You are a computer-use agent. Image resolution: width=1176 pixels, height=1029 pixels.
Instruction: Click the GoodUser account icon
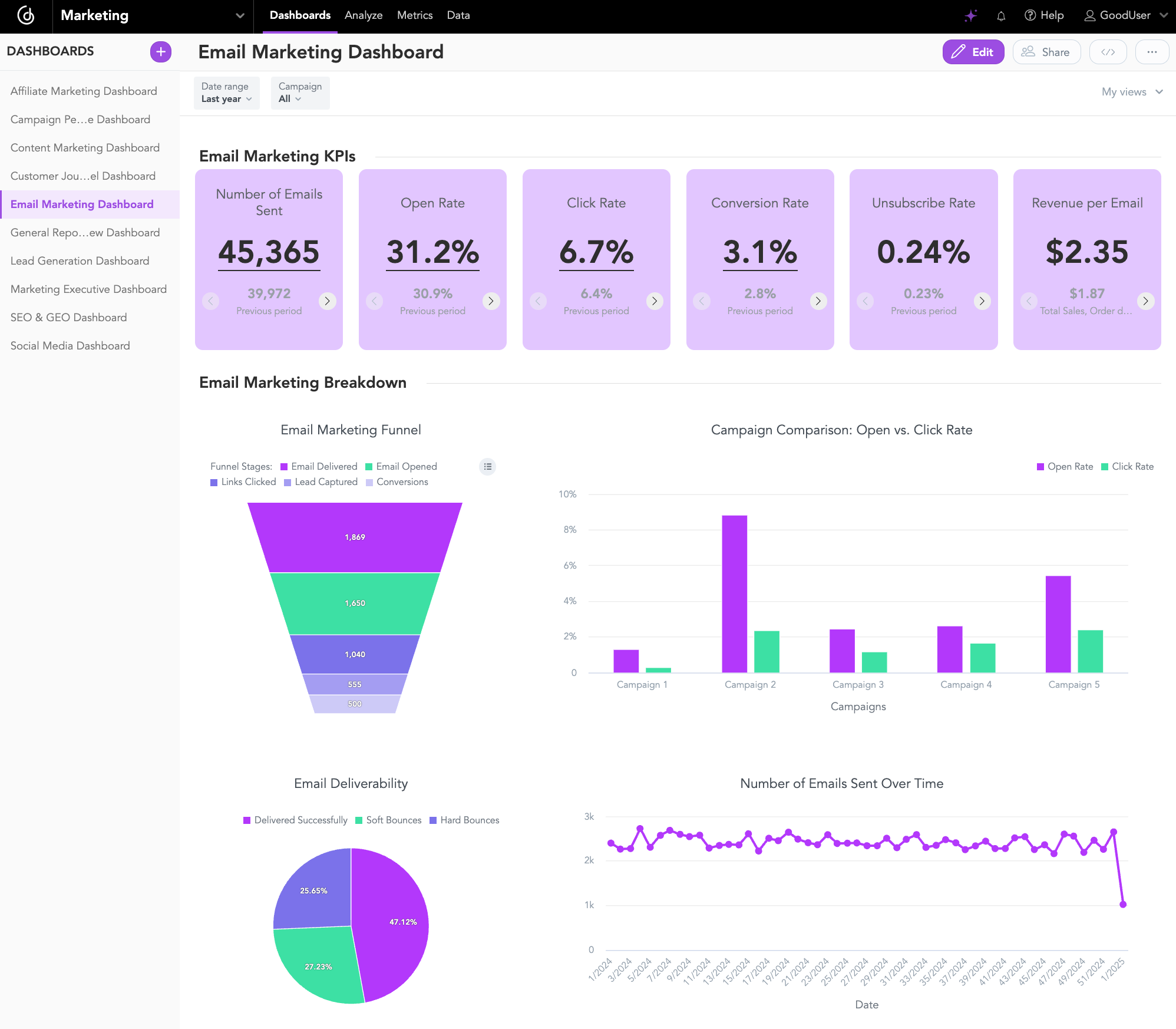[x=1090, y=15]
